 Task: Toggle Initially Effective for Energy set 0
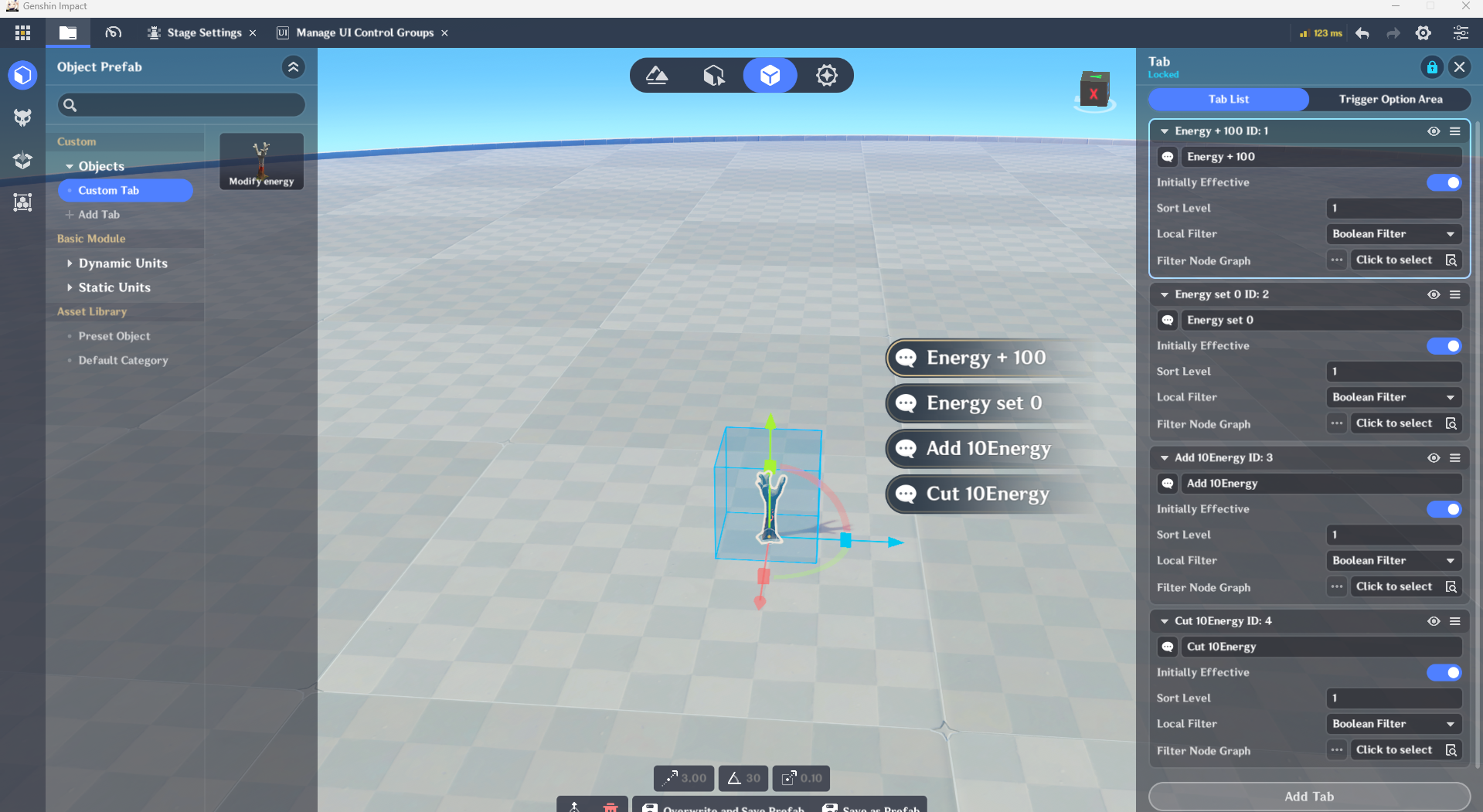coord(1444,346)
